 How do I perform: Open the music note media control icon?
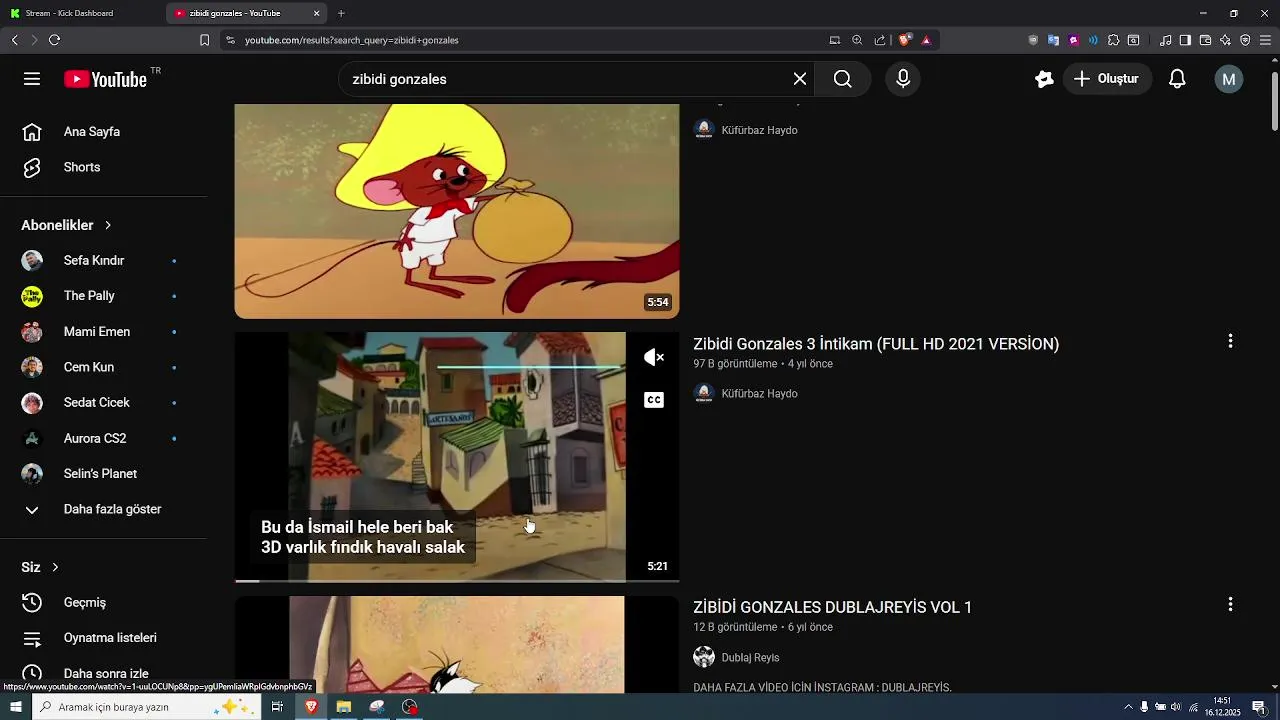pos(1165,40)
